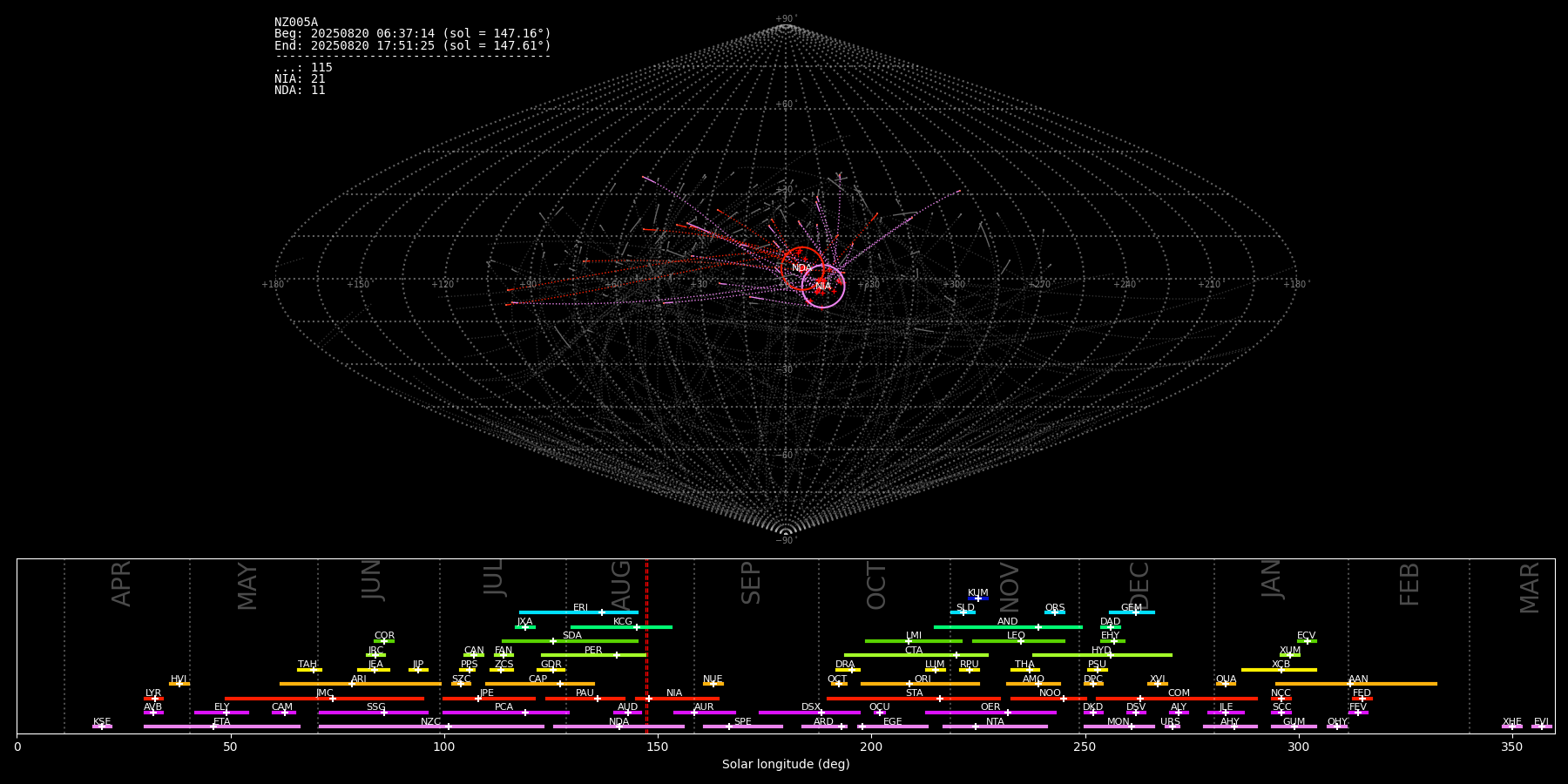Click the AUG month label
1568x784 pixels.
pos(621,583)
